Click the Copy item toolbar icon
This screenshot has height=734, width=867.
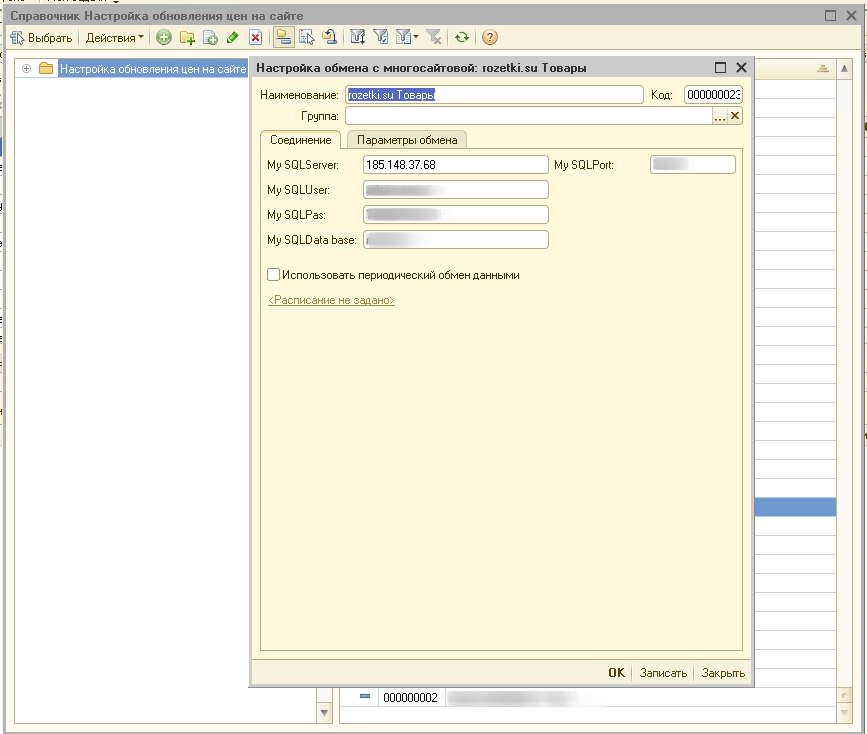(x=210, y=38)
